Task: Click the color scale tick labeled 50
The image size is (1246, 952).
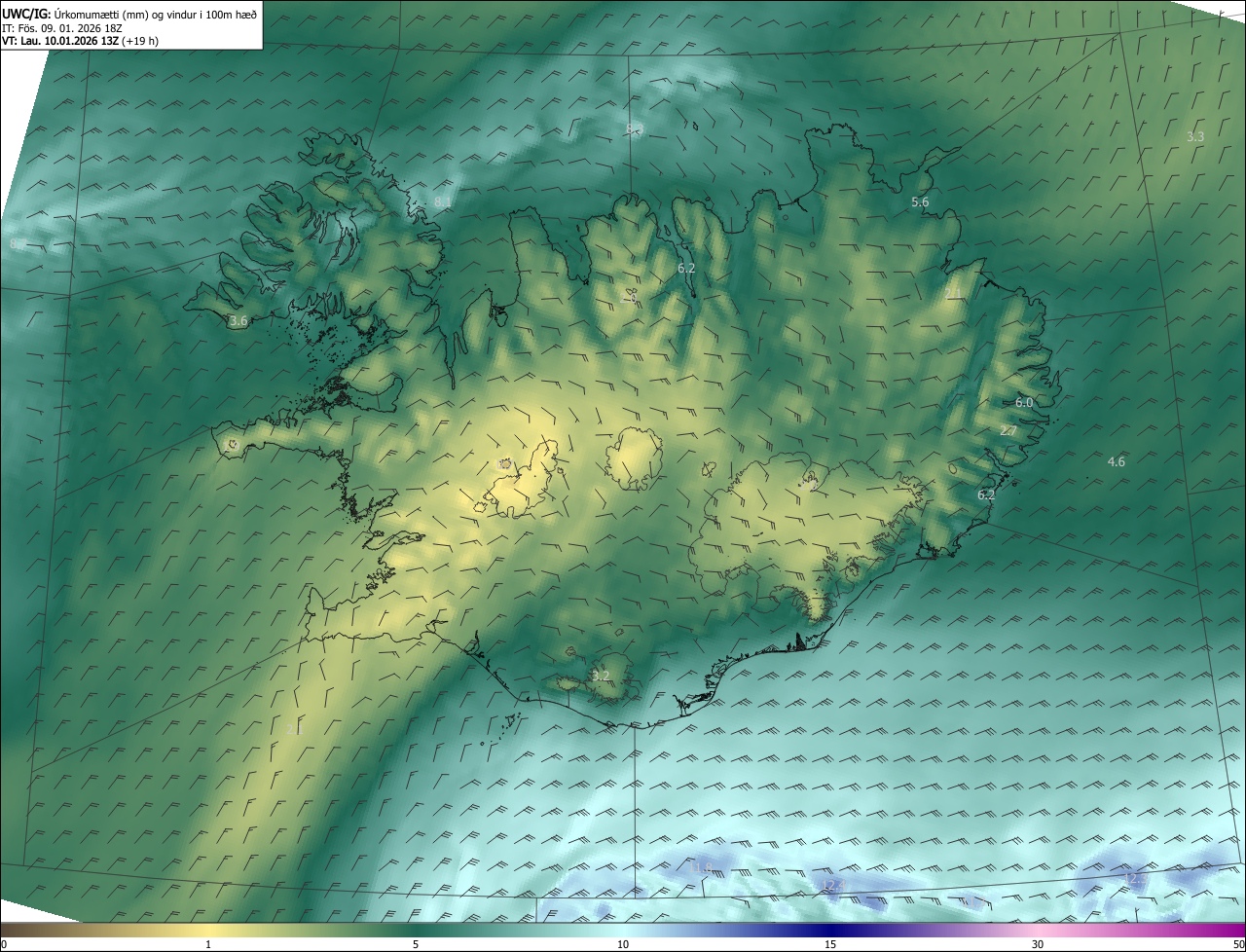Action: click(1238, 944)
